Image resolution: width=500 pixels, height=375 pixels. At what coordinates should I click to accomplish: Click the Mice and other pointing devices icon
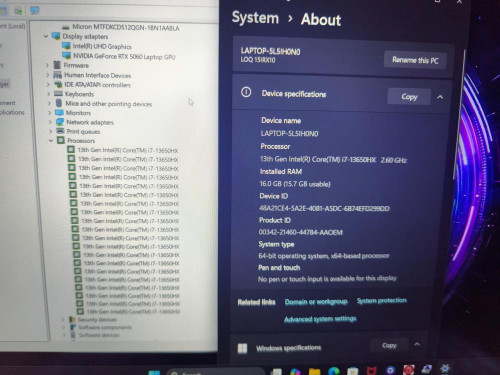pyautogui.click(x=59, y=103)
